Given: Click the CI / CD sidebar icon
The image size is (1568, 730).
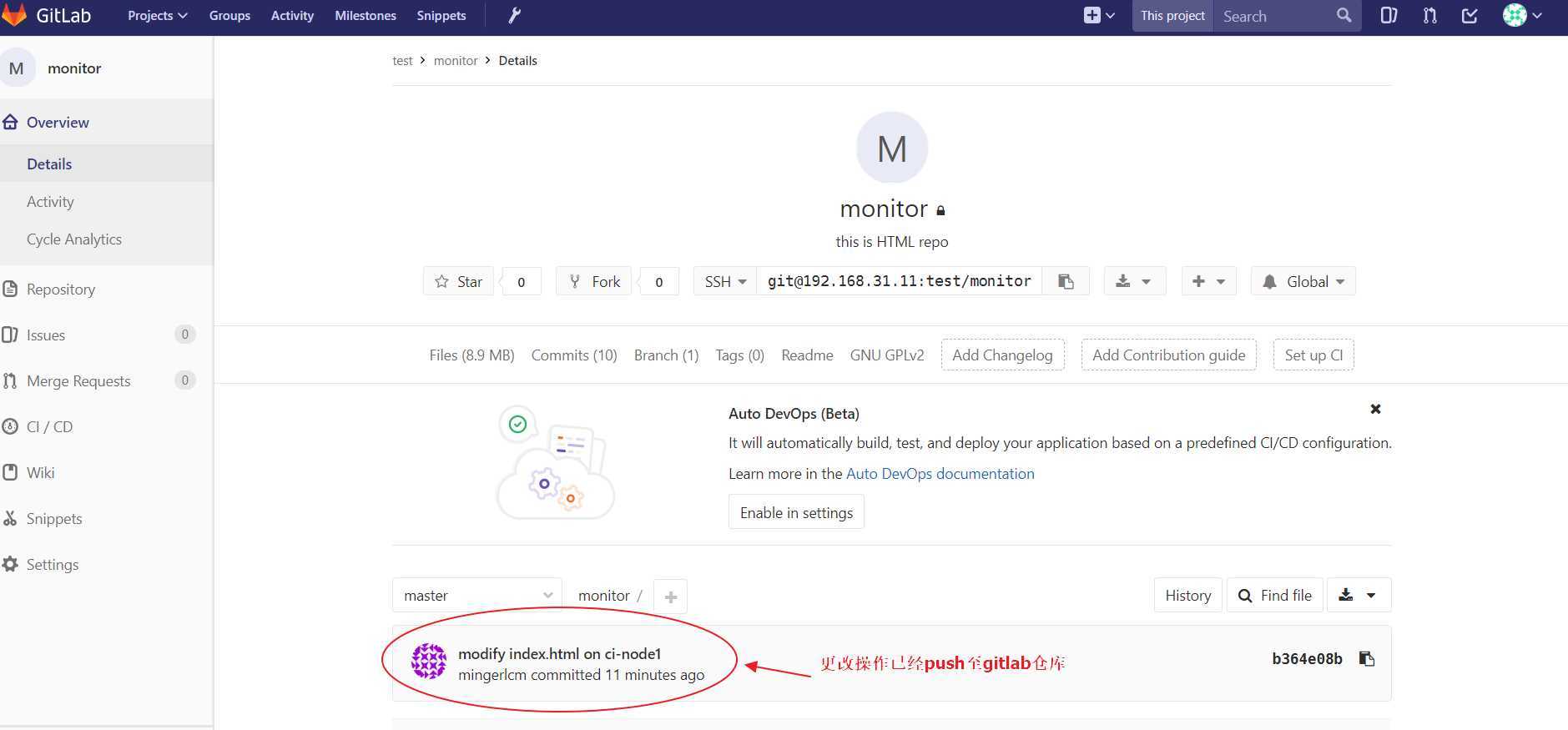Looking at the screenshot, I should click(x=10, y=427).
